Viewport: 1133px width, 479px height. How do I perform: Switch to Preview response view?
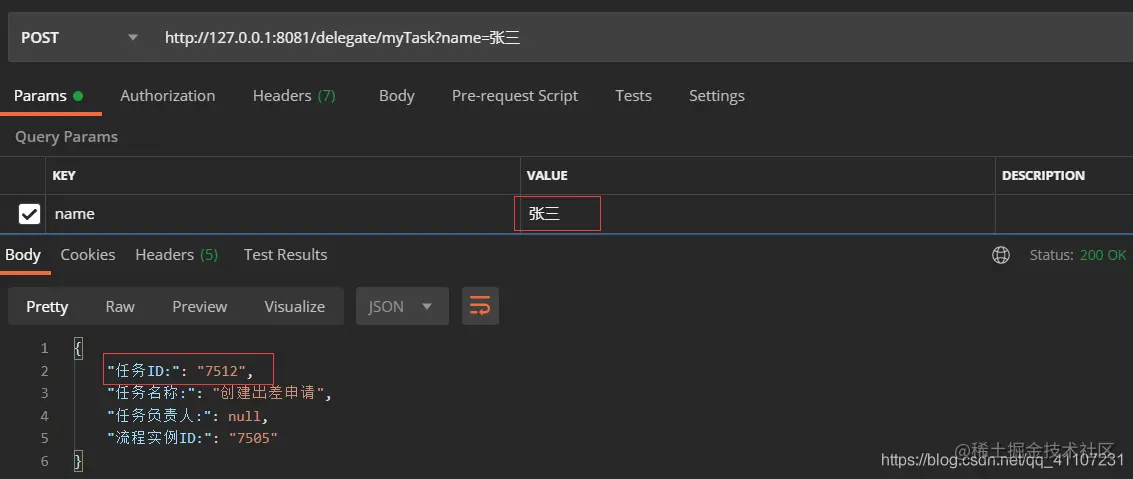click(x=199, y=306)
